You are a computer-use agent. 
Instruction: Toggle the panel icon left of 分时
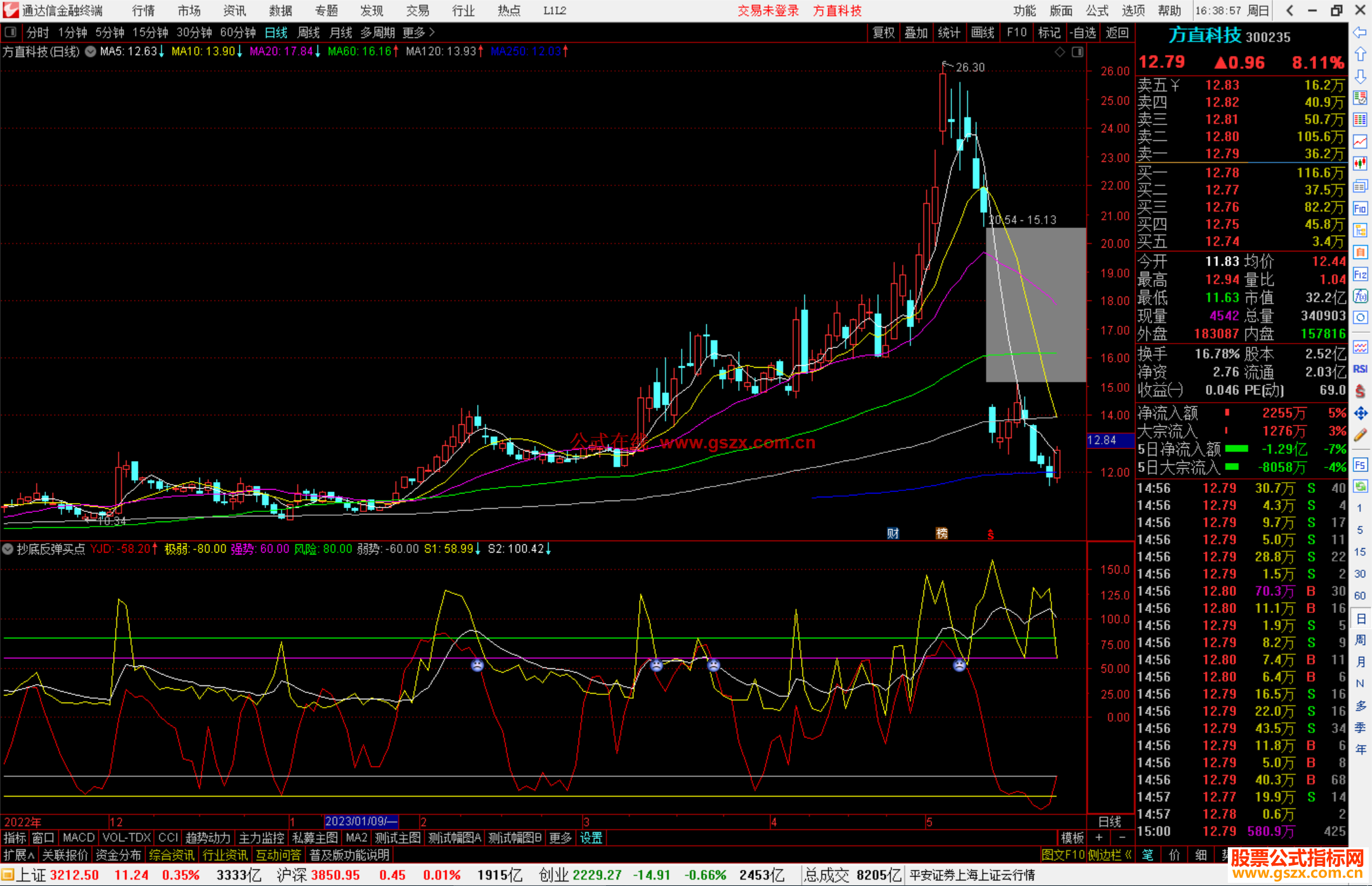[10, 32]
